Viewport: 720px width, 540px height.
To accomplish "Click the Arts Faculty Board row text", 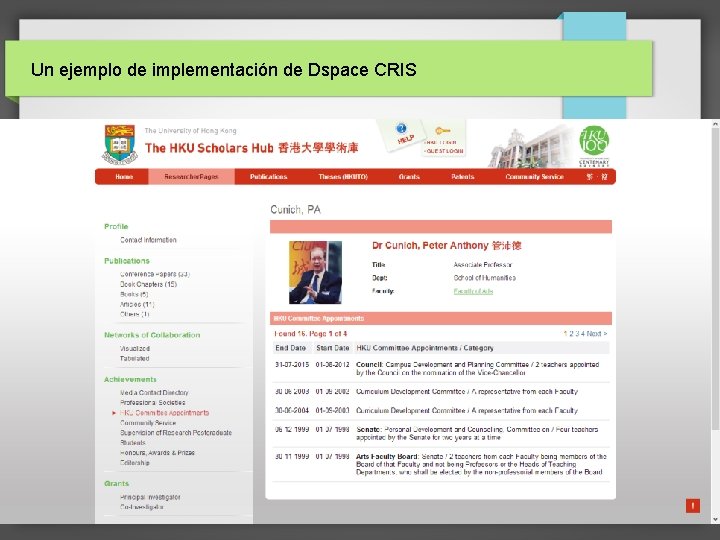I will click(481, 464).
